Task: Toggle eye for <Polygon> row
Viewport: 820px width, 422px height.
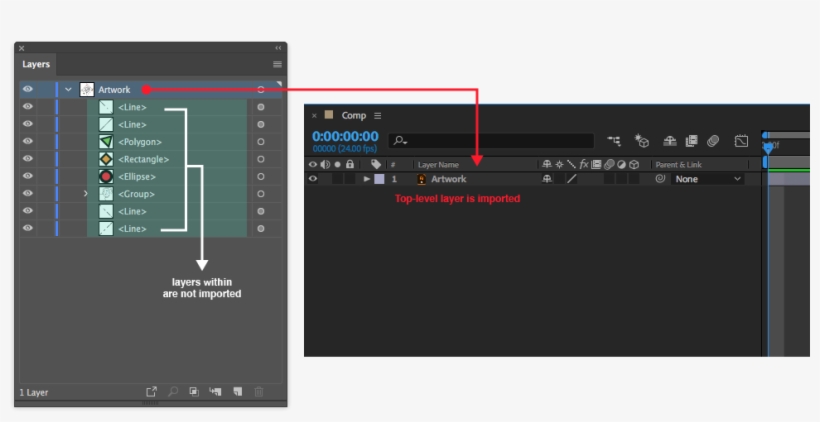Action: click(x=28, y=141)
